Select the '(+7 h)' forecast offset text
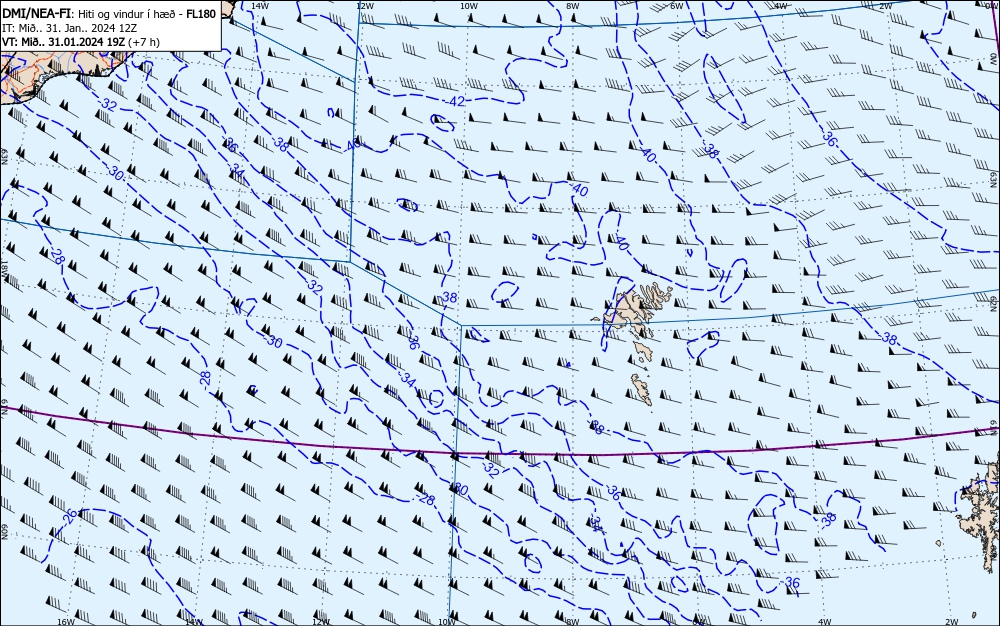This screenshot has height=626, width=1000. (x=144, y=42)
